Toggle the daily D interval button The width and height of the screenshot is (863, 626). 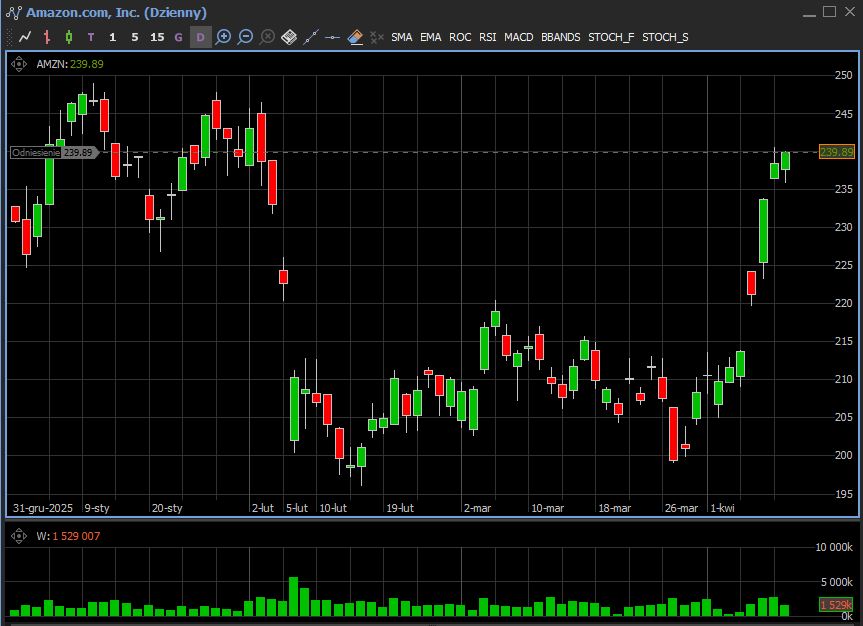click(200, 37)
